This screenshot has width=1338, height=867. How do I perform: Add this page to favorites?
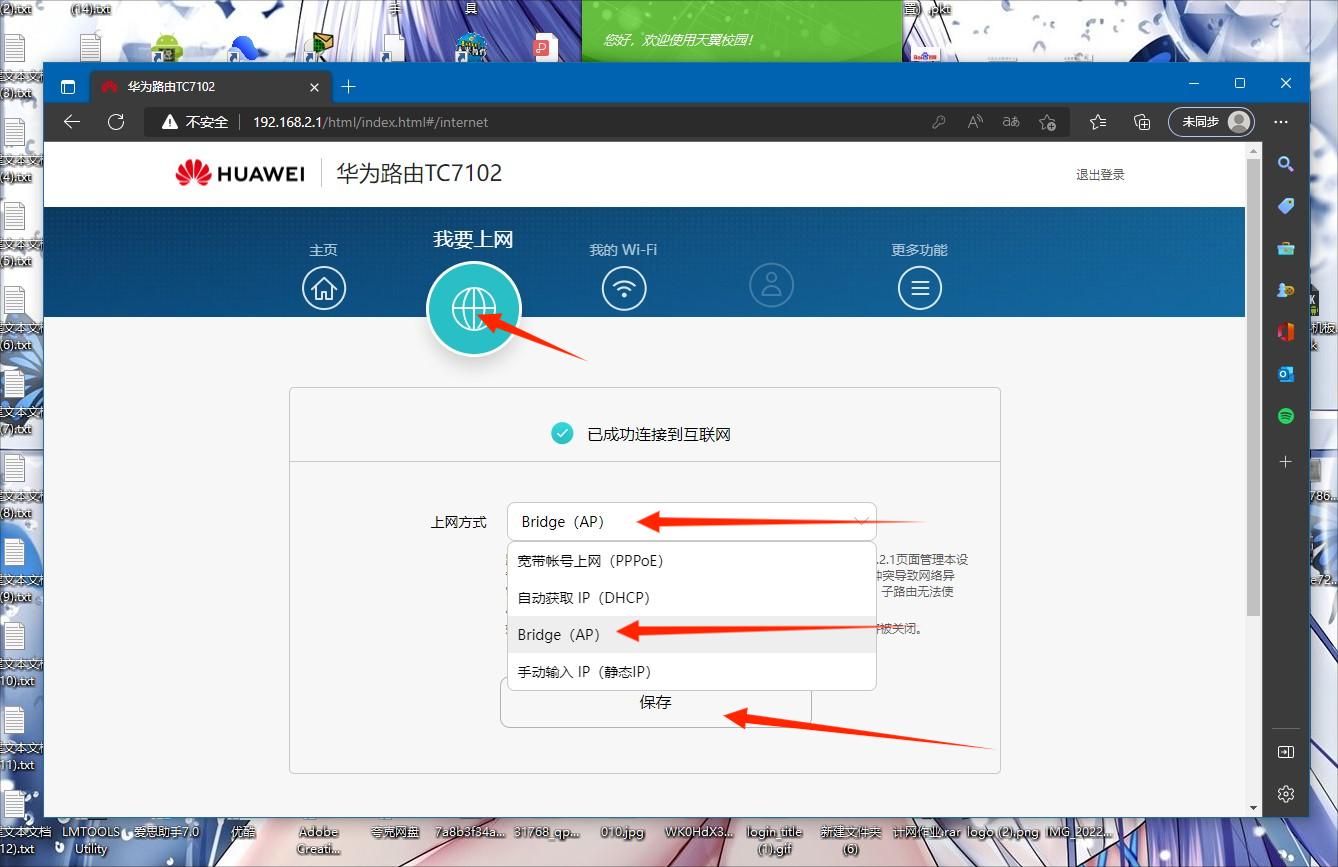(1047, 121)
